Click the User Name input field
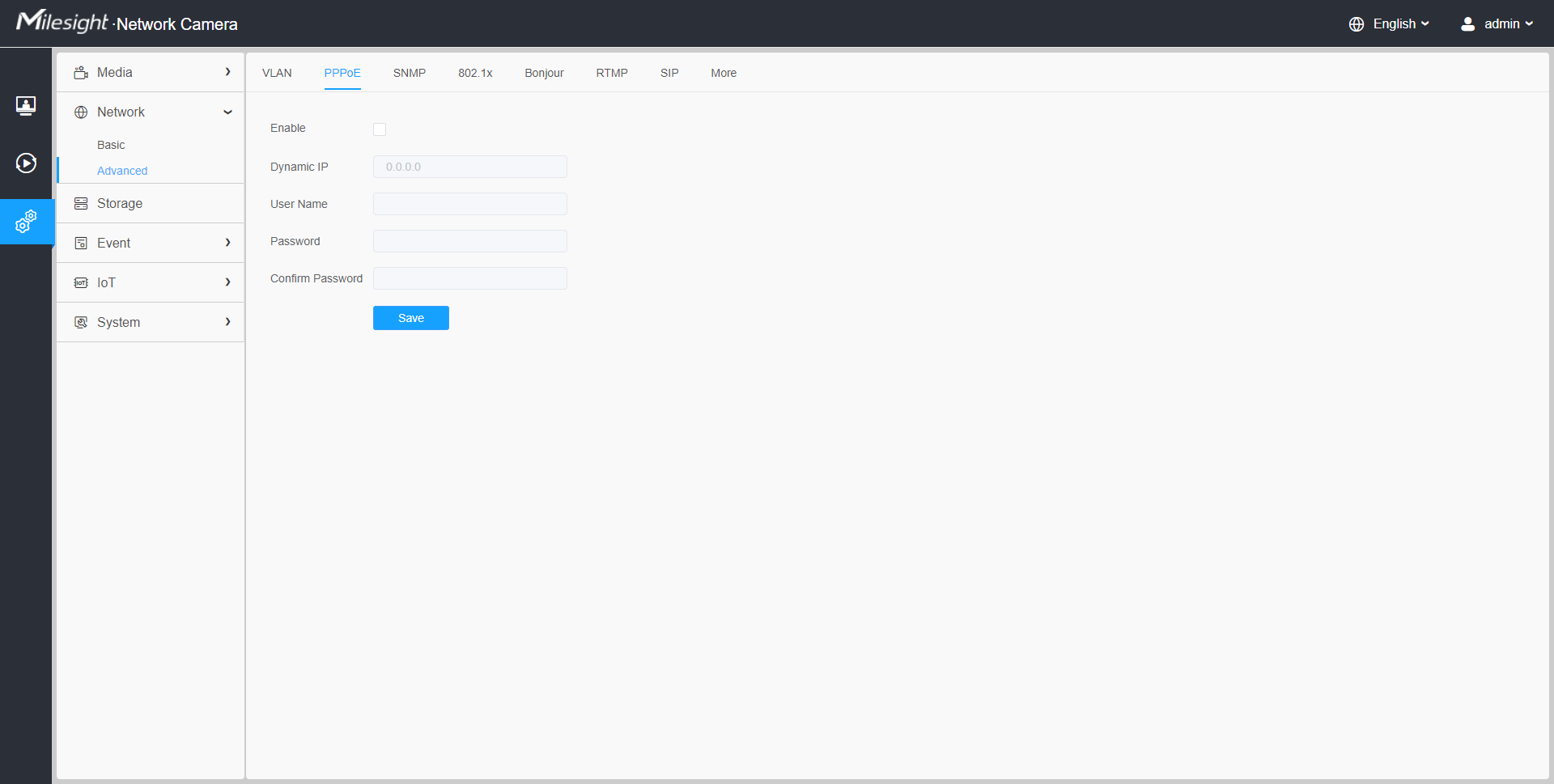 point(469,204)
